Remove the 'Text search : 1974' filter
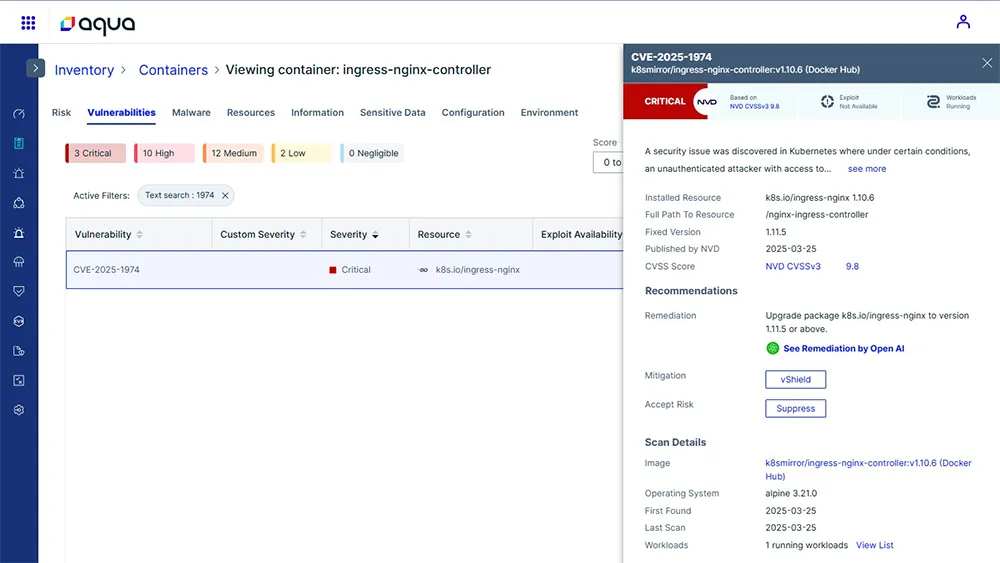This screenshot has width=1000, height=563. [x=225, y=196]
